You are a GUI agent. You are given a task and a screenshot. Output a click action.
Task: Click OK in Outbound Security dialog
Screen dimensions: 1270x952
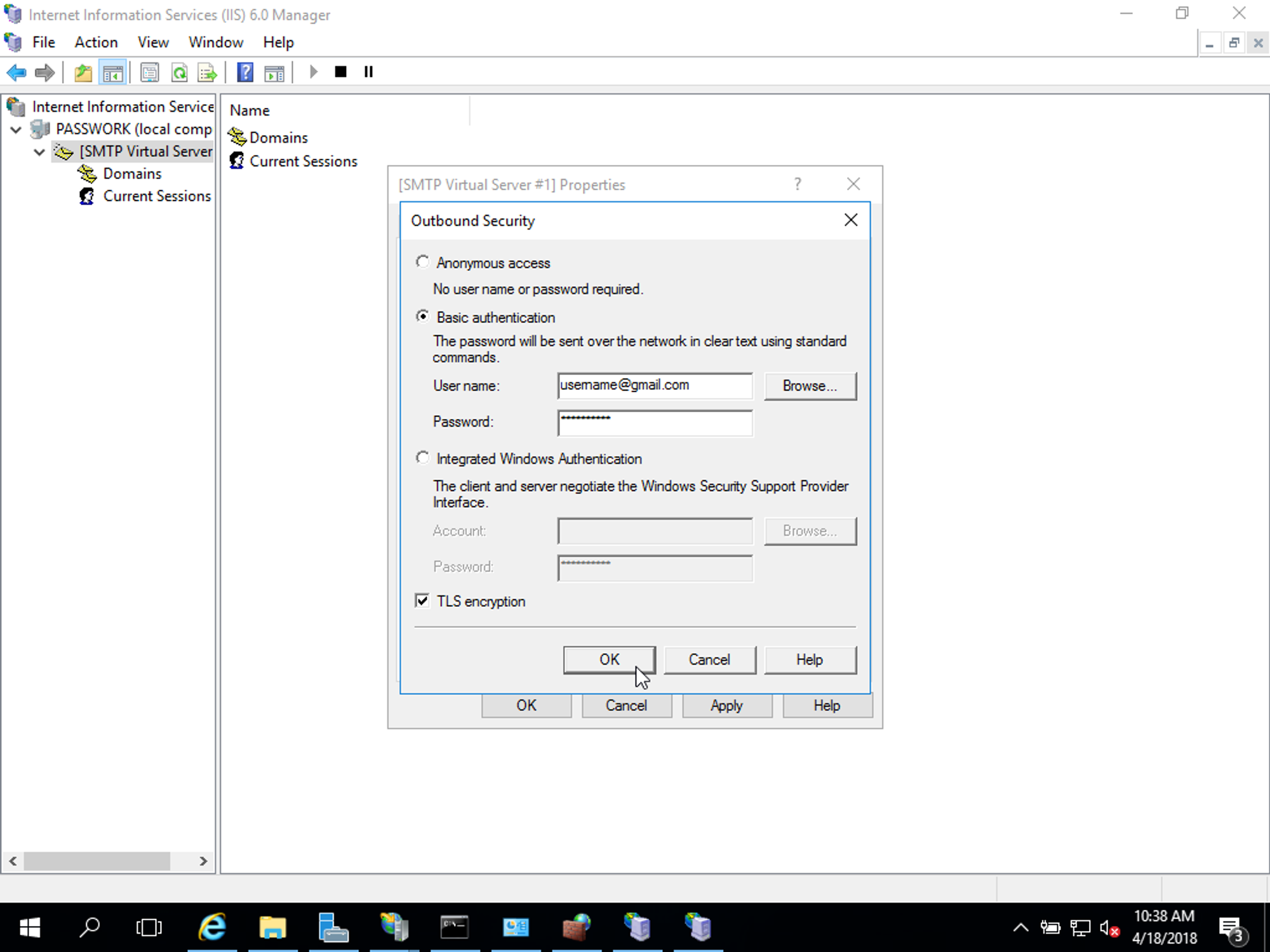(608, 659)
